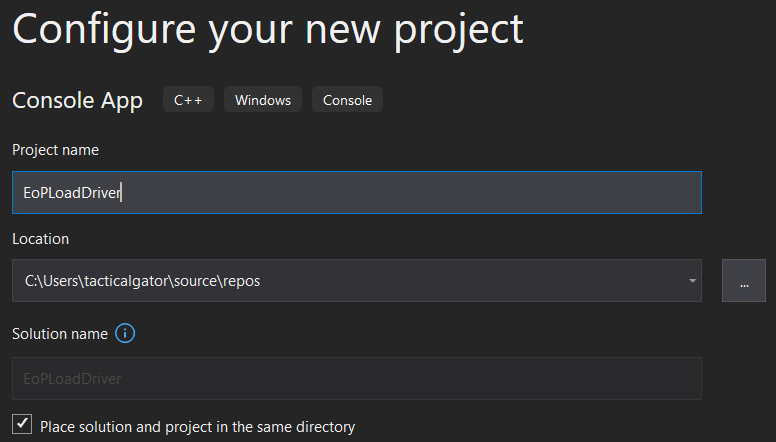
Task: Click the Solution name info icon
Action: [125, 333]
